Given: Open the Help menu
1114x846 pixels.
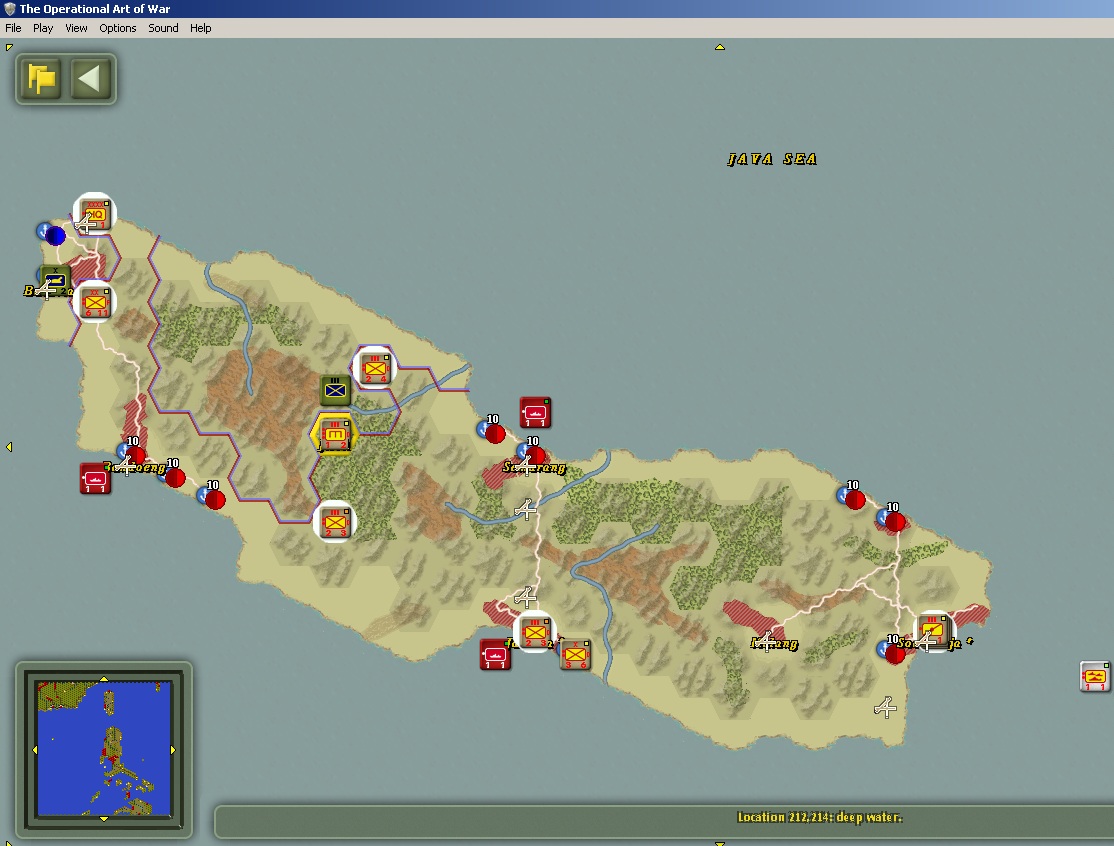Looking at the screenshot, I should coord(200,28).
